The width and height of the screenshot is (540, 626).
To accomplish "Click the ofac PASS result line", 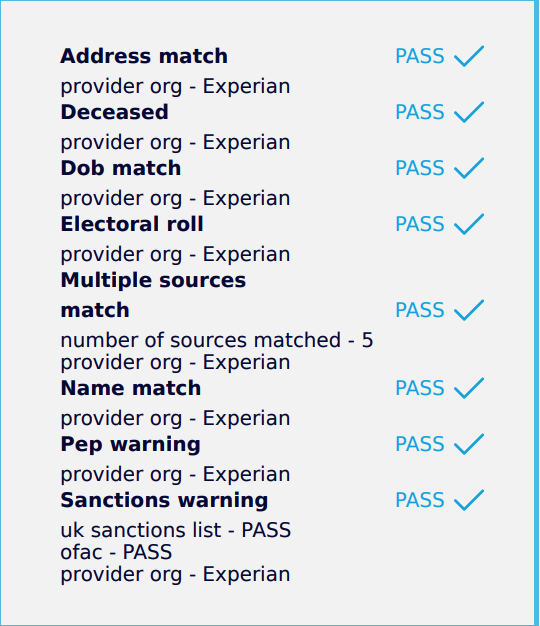I will click(116, 553).
